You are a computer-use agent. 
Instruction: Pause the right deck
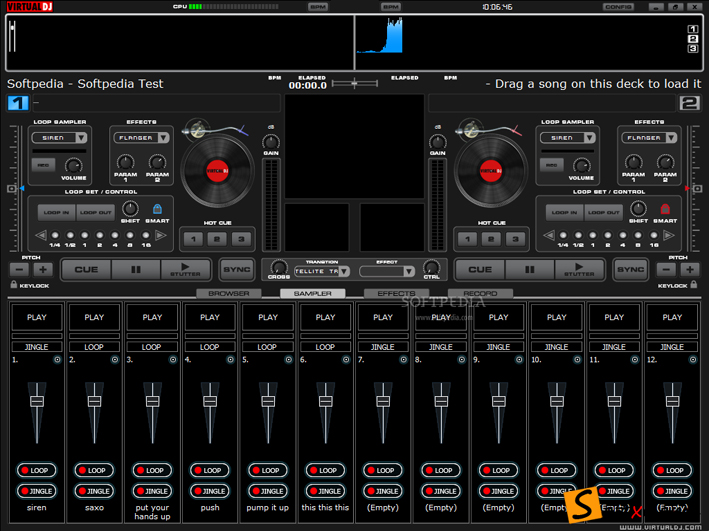(x=529, y=270)
